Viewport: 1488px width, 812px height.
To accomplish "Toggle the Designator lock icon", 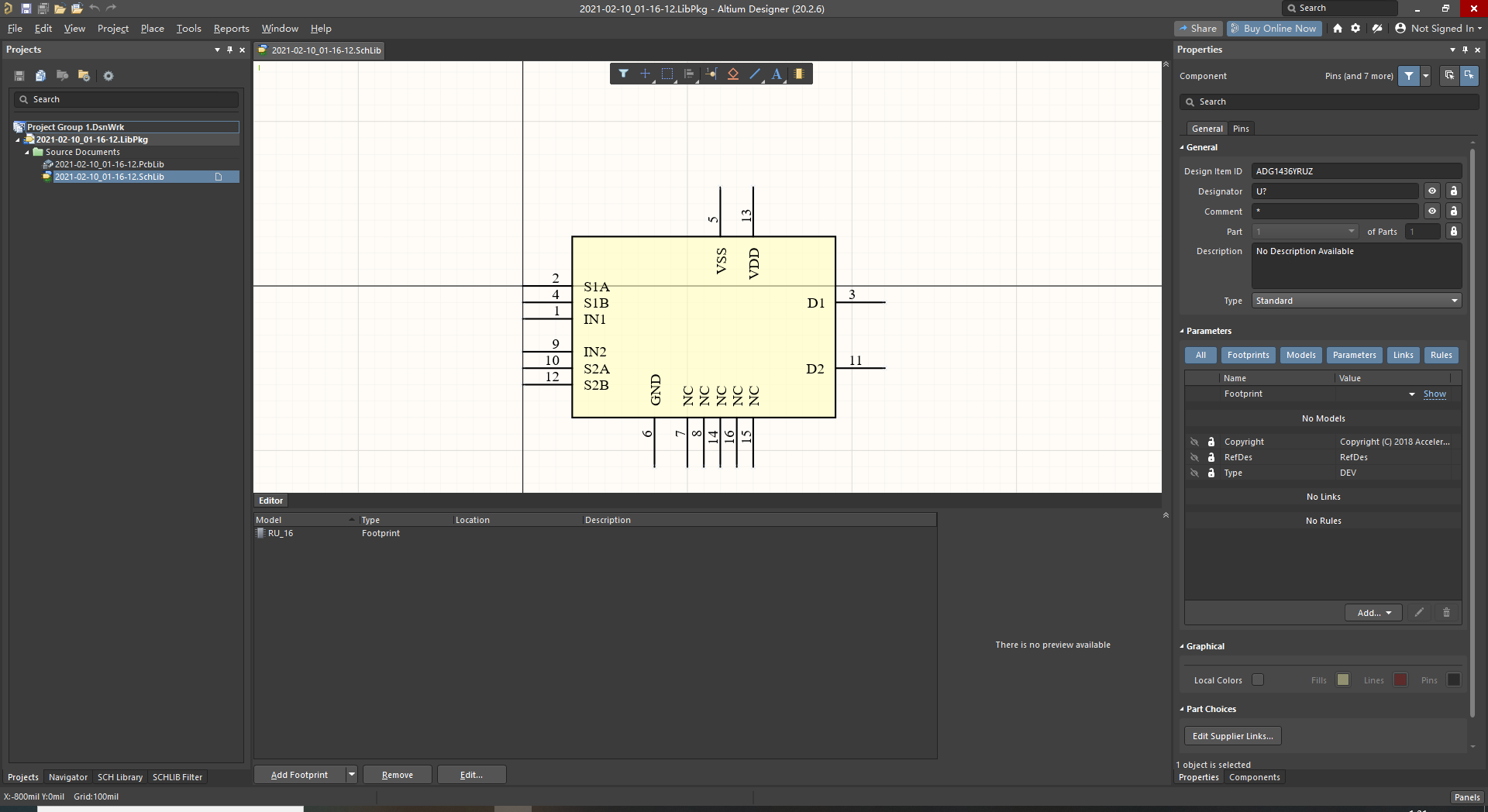I will click(1454, 191).
